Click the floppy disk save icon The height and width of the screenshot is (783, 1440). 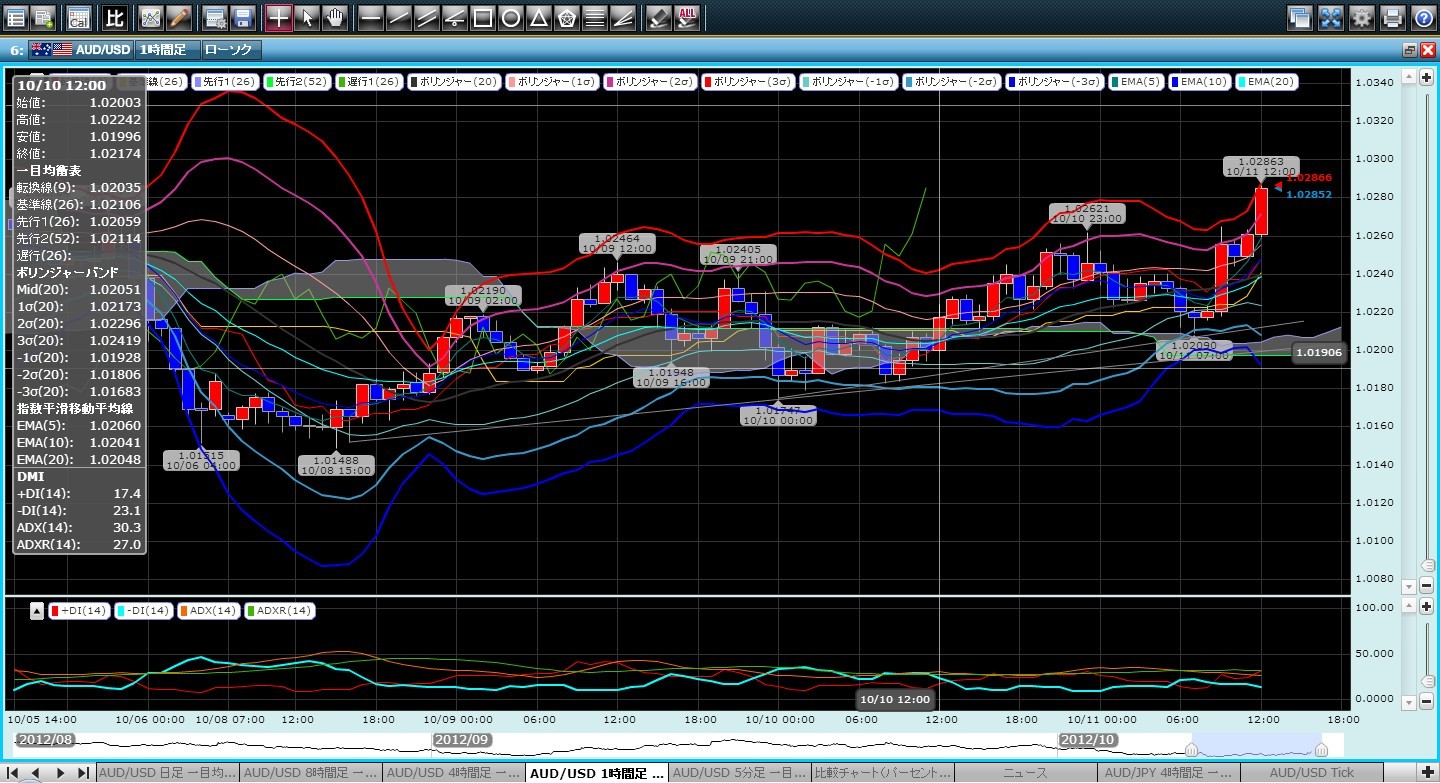click(x=241, y=17)
